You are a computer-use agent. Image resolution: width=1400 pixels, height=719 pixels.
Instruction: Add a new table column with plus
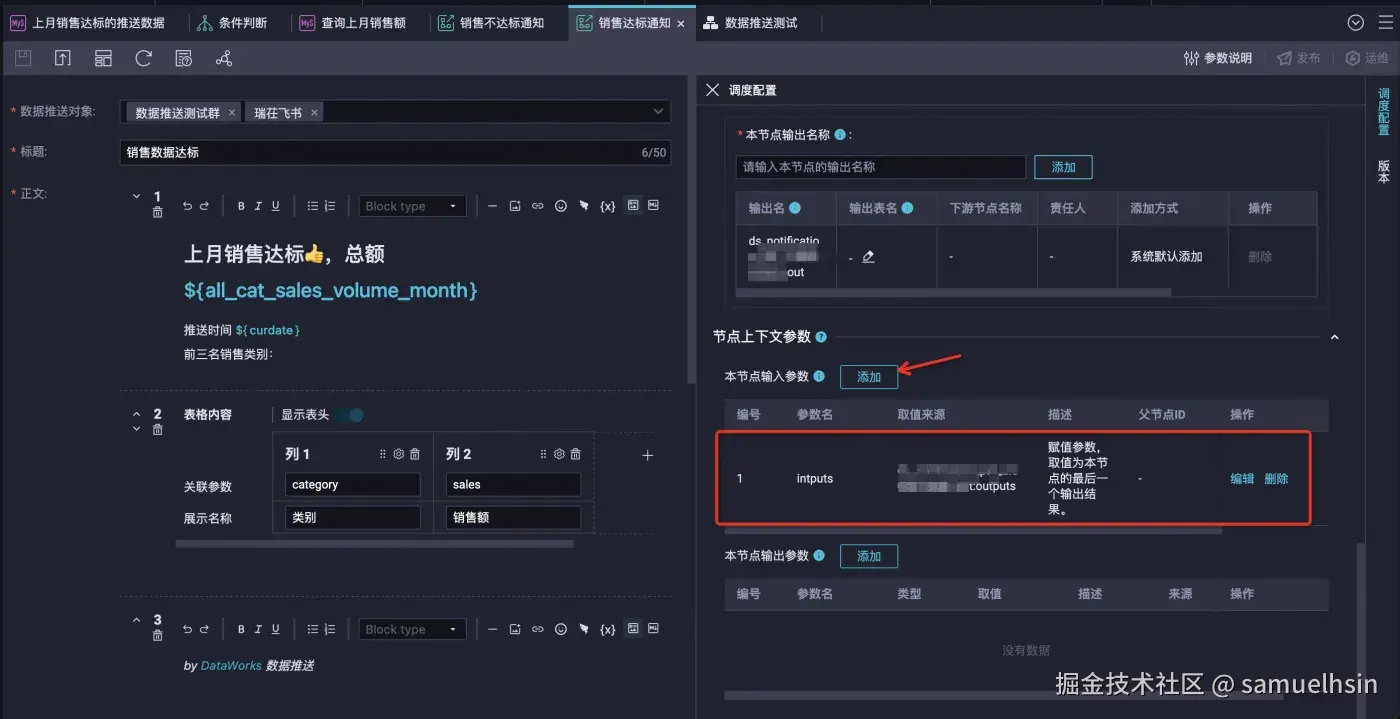pyautogui.click(x=647, y=455)
